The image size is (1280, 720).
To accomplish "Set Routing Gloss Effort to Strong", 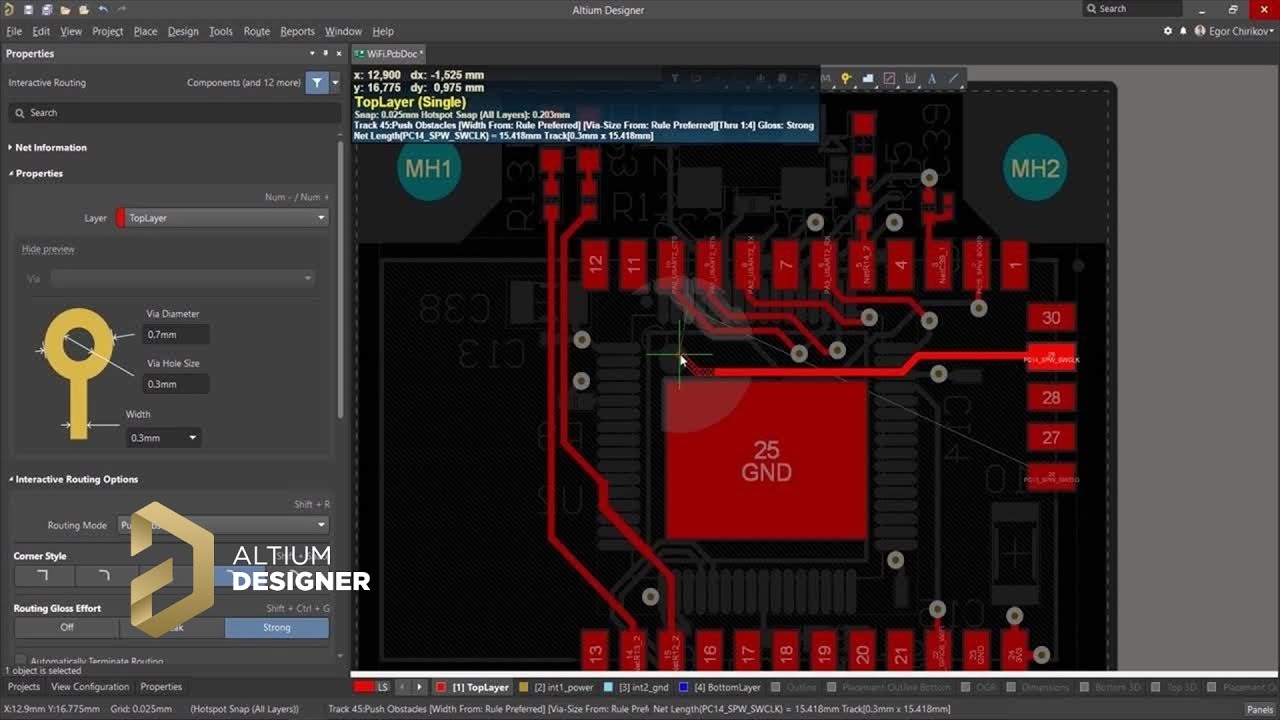I will (x=276, y=627).
